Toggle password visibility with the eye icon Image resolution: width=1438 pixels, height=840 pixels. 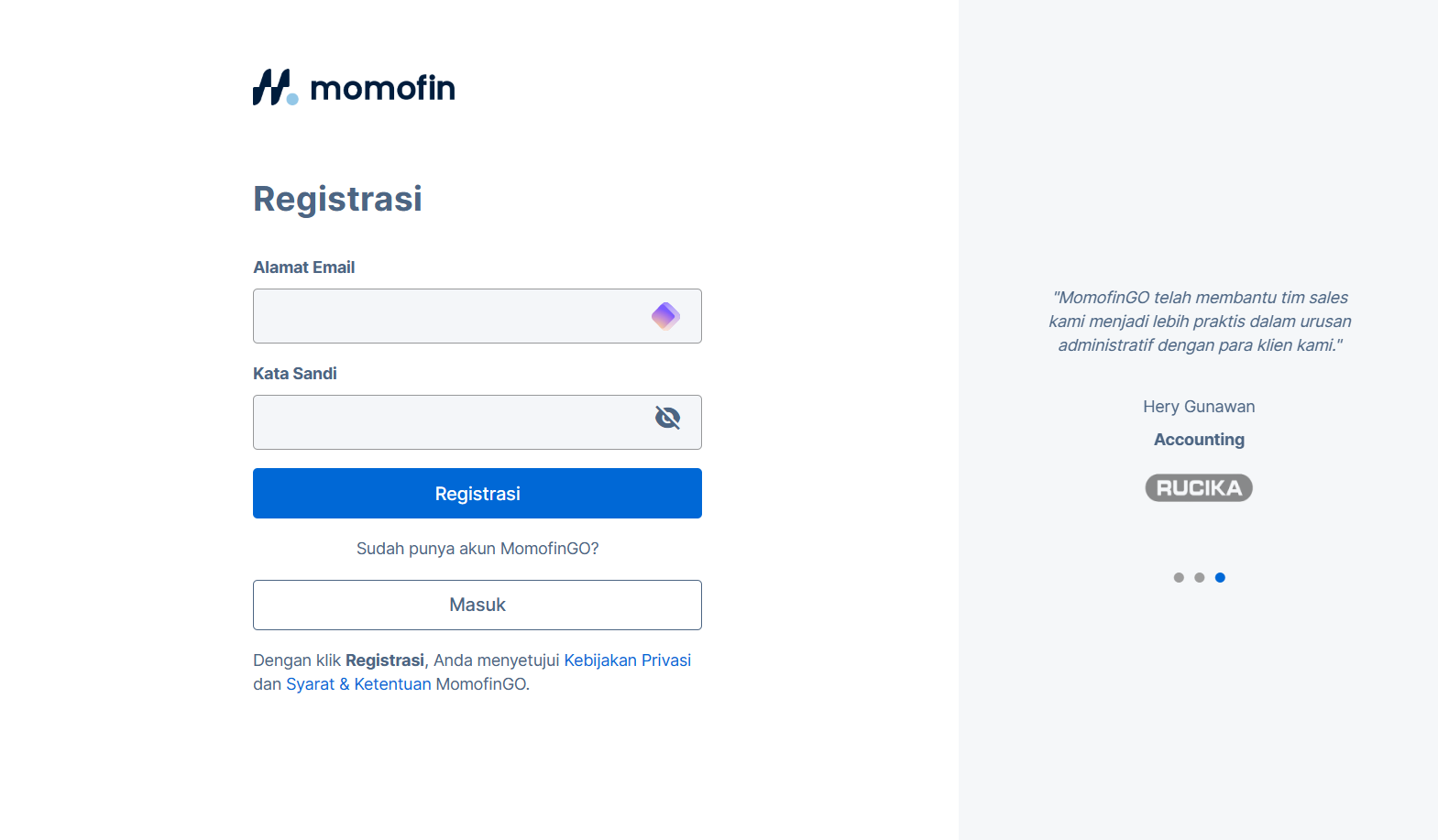click(x=667, y=419)
